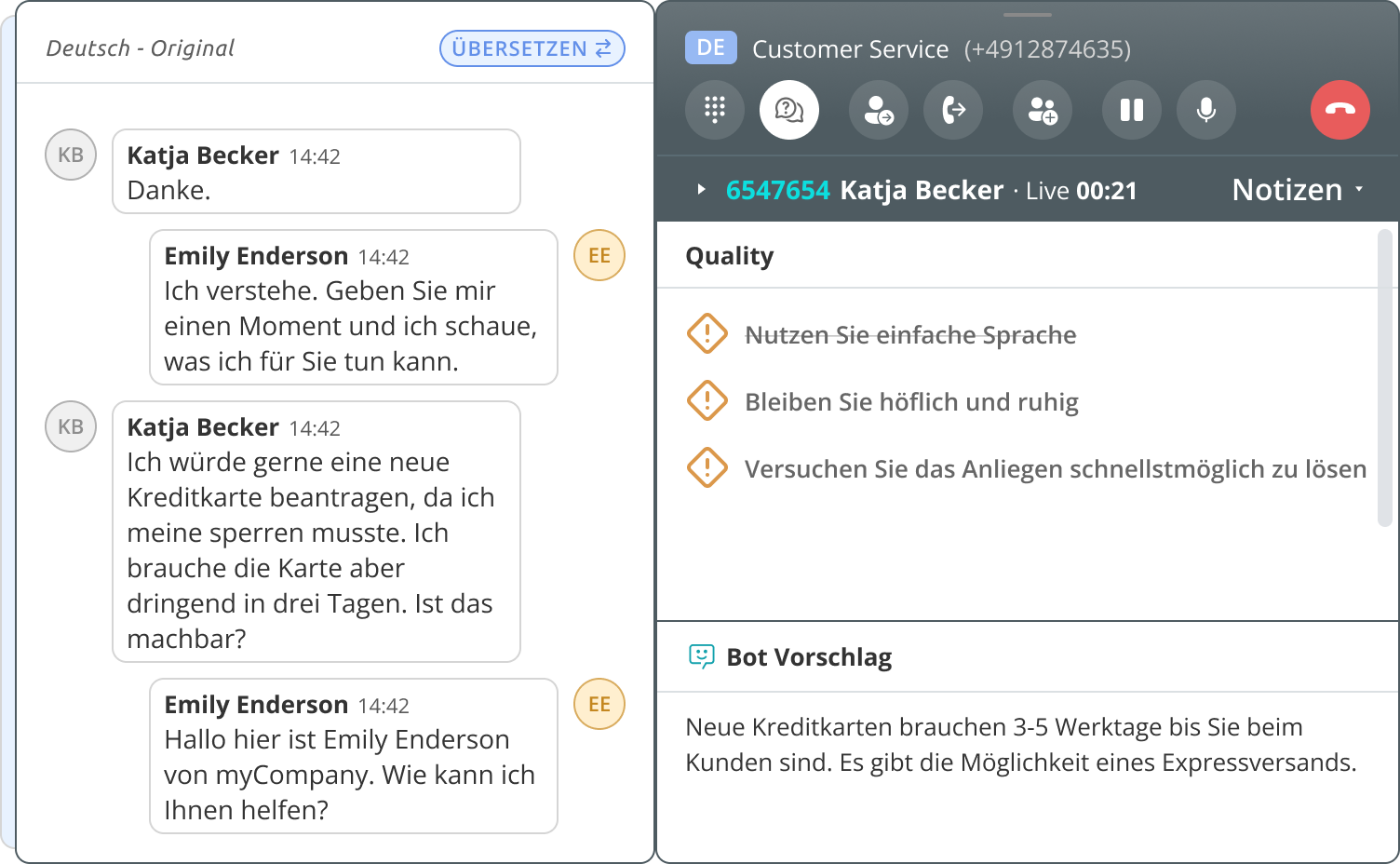Toggle the chat assistant panel icon
The width and height of the screenshot is (1400, 864).
coord(788,110)
